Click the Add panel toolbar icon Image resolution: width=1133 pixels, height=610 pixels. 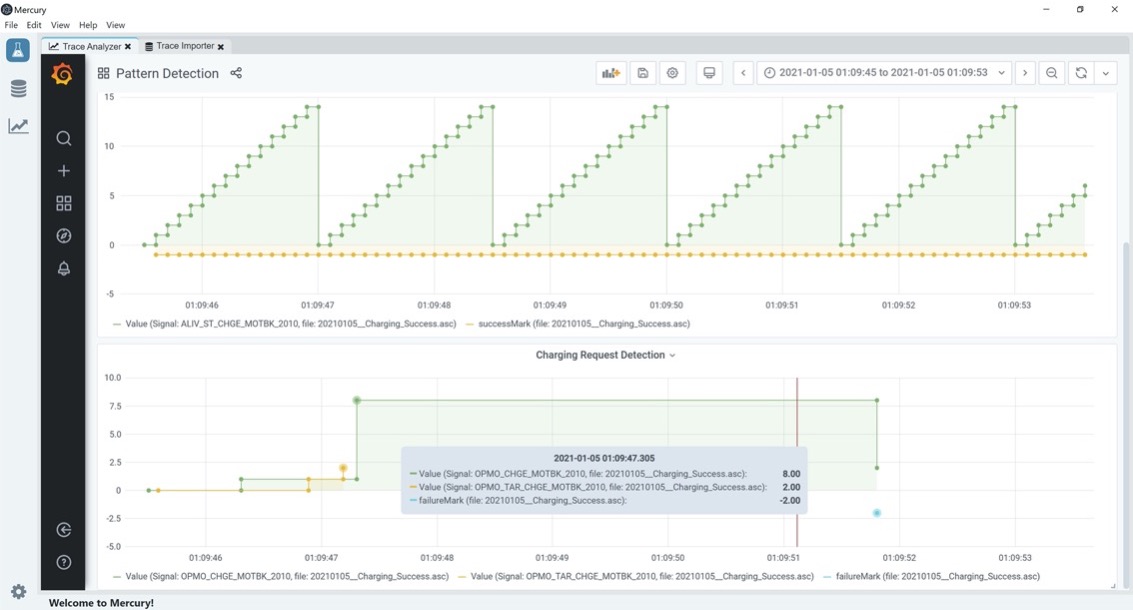tap(610, 73)
